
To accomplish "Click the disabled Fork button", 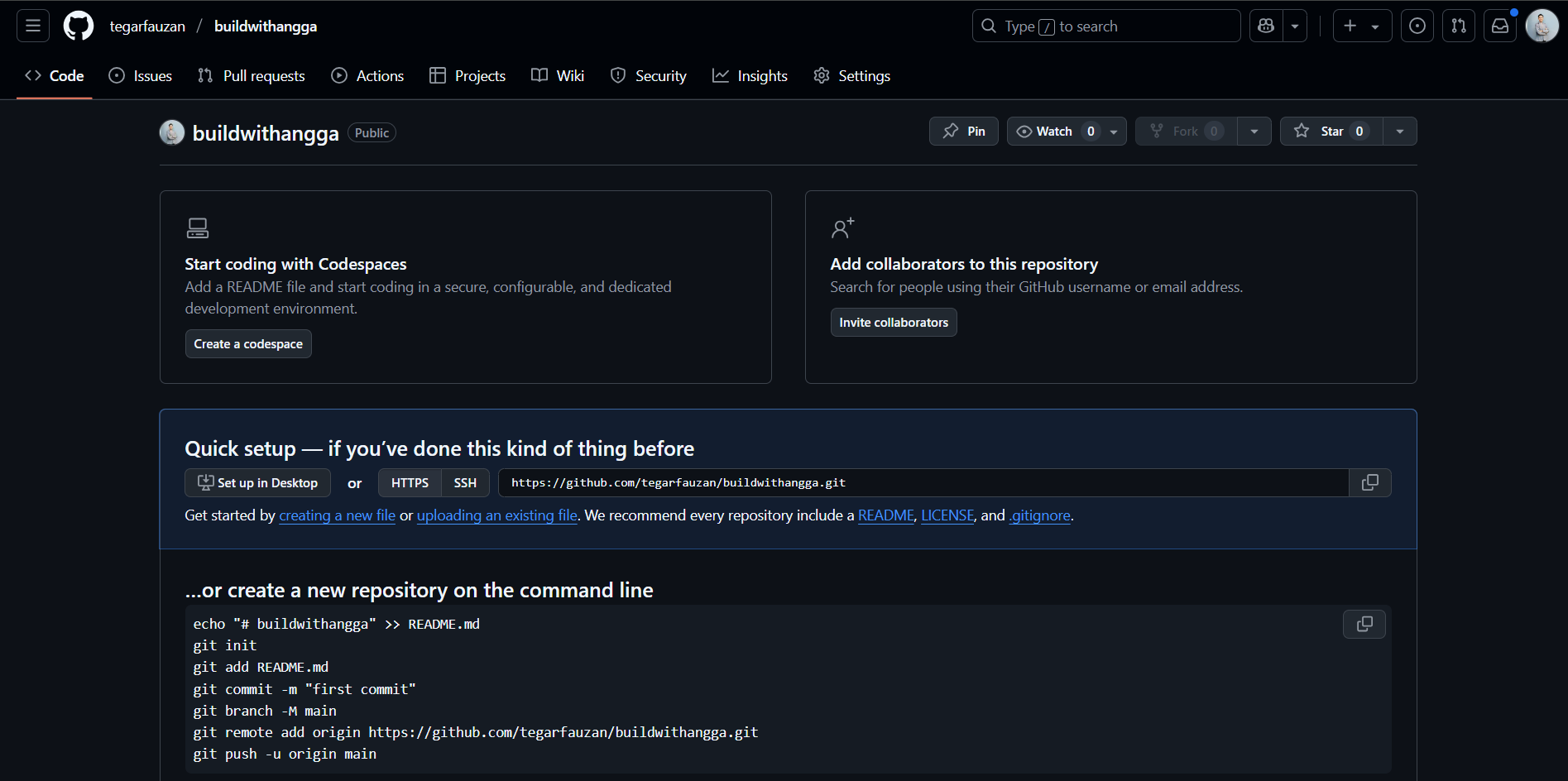I will click(1187, 132).
